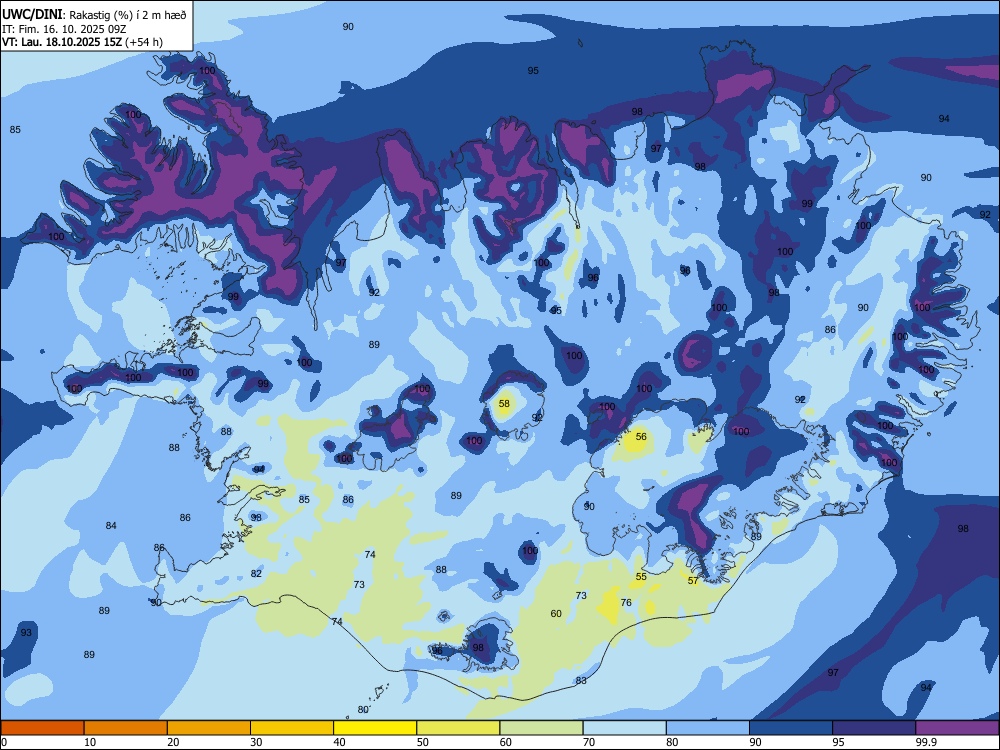Click the legend tick label 50
The height and width of the screenshot is (750, 1000).
[422, 742]
